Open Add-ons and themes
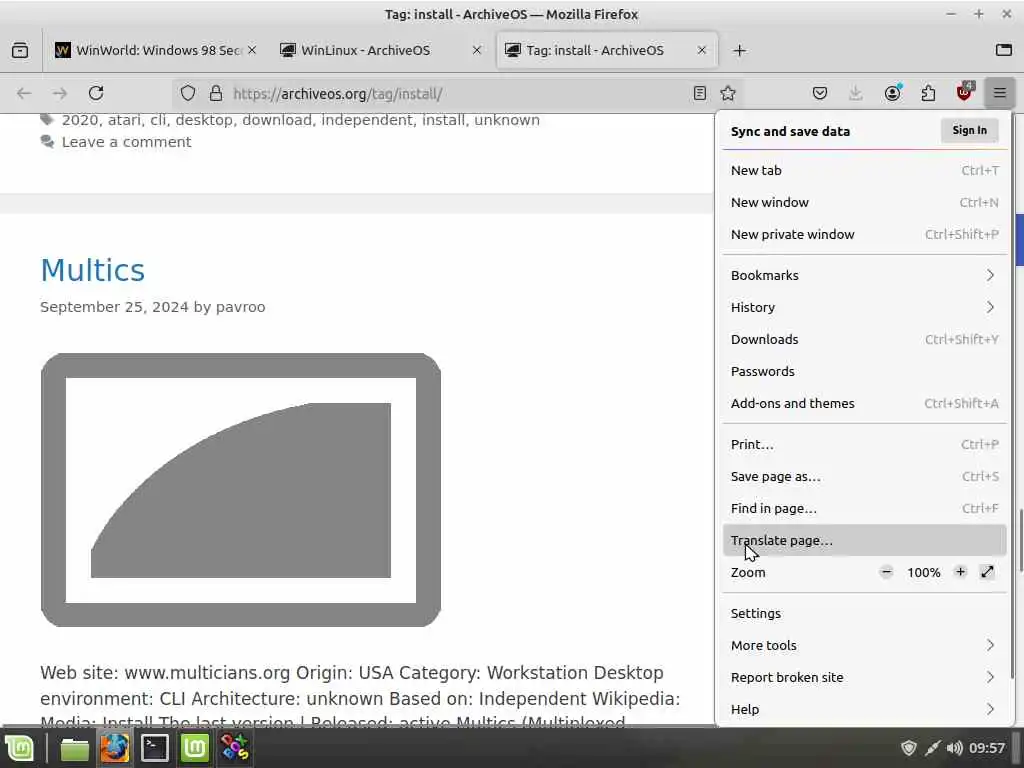This screenshot has width=1024, height=768. 864,404
